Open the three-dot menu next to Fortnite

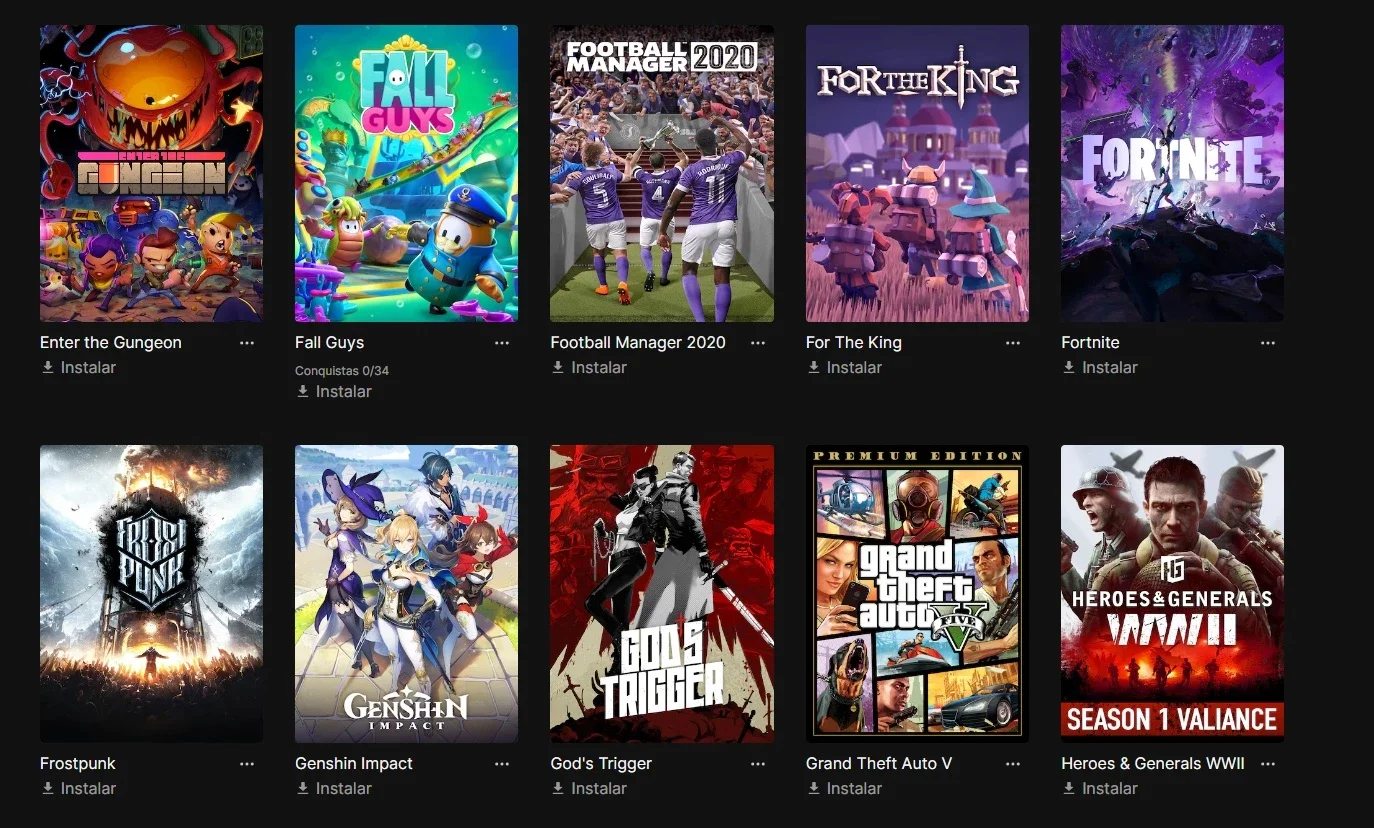1268,343
